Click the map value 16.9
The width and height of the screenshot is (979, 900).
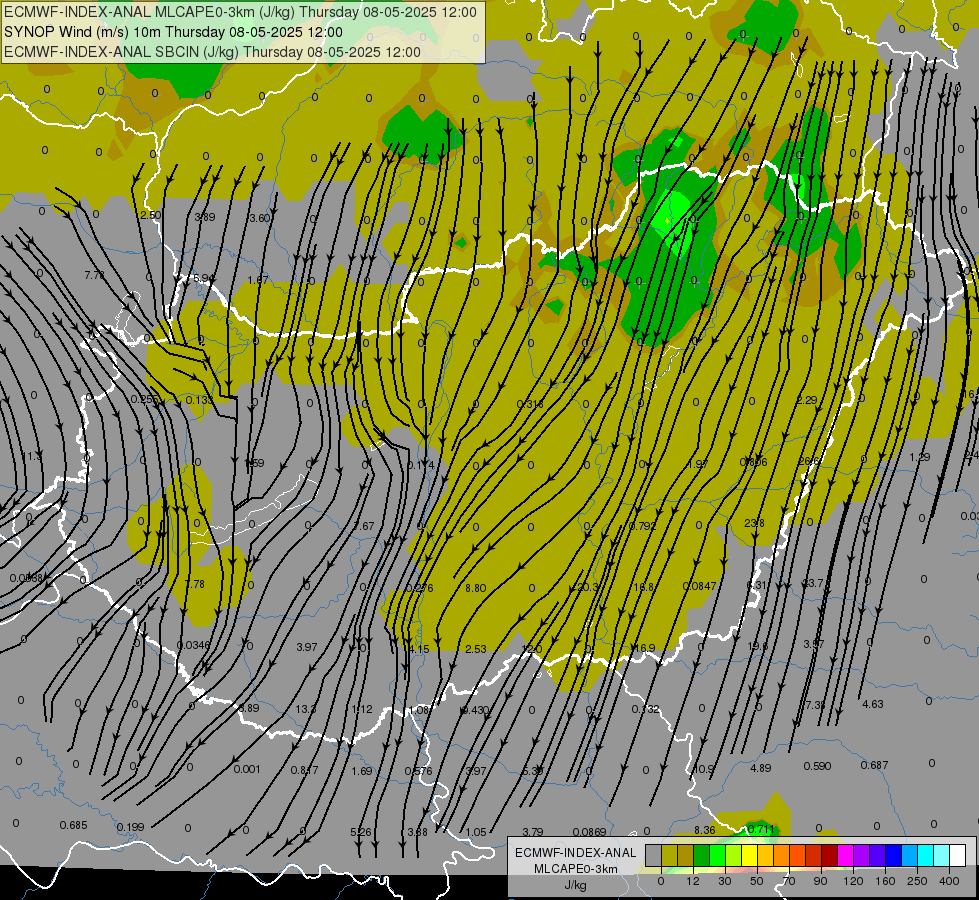pos(644,648)
